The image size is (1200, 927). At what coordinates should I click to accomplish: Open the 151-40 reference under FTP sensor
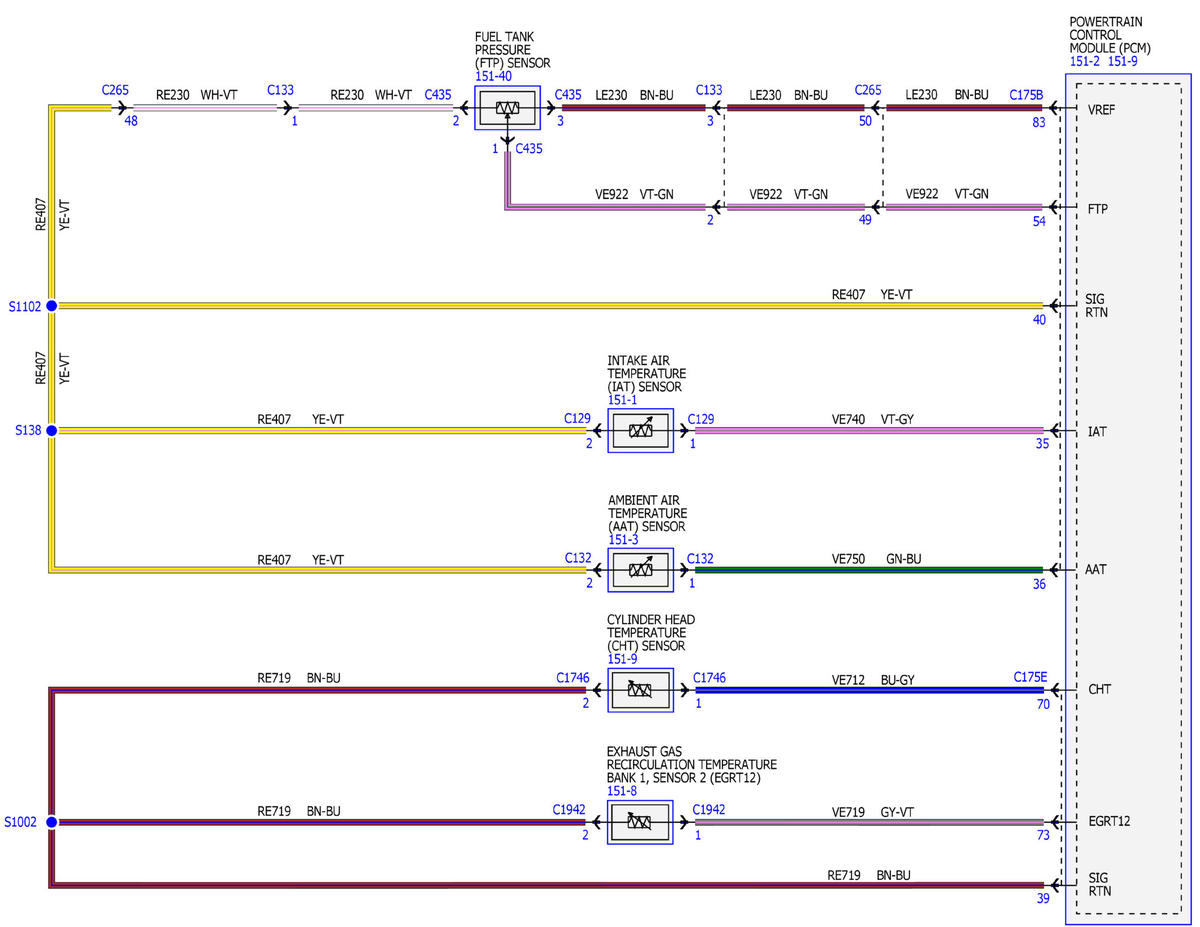pos(494,76)
